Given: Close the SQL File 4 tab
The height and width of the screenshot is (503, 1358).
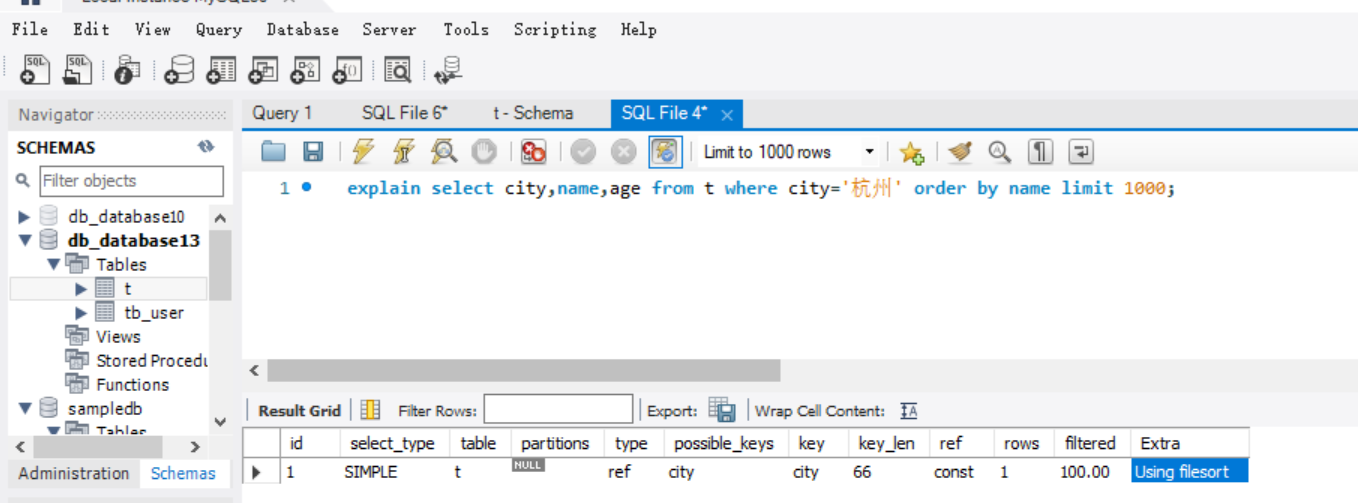Looking at the screenshot, I should (x=727, y=115).
